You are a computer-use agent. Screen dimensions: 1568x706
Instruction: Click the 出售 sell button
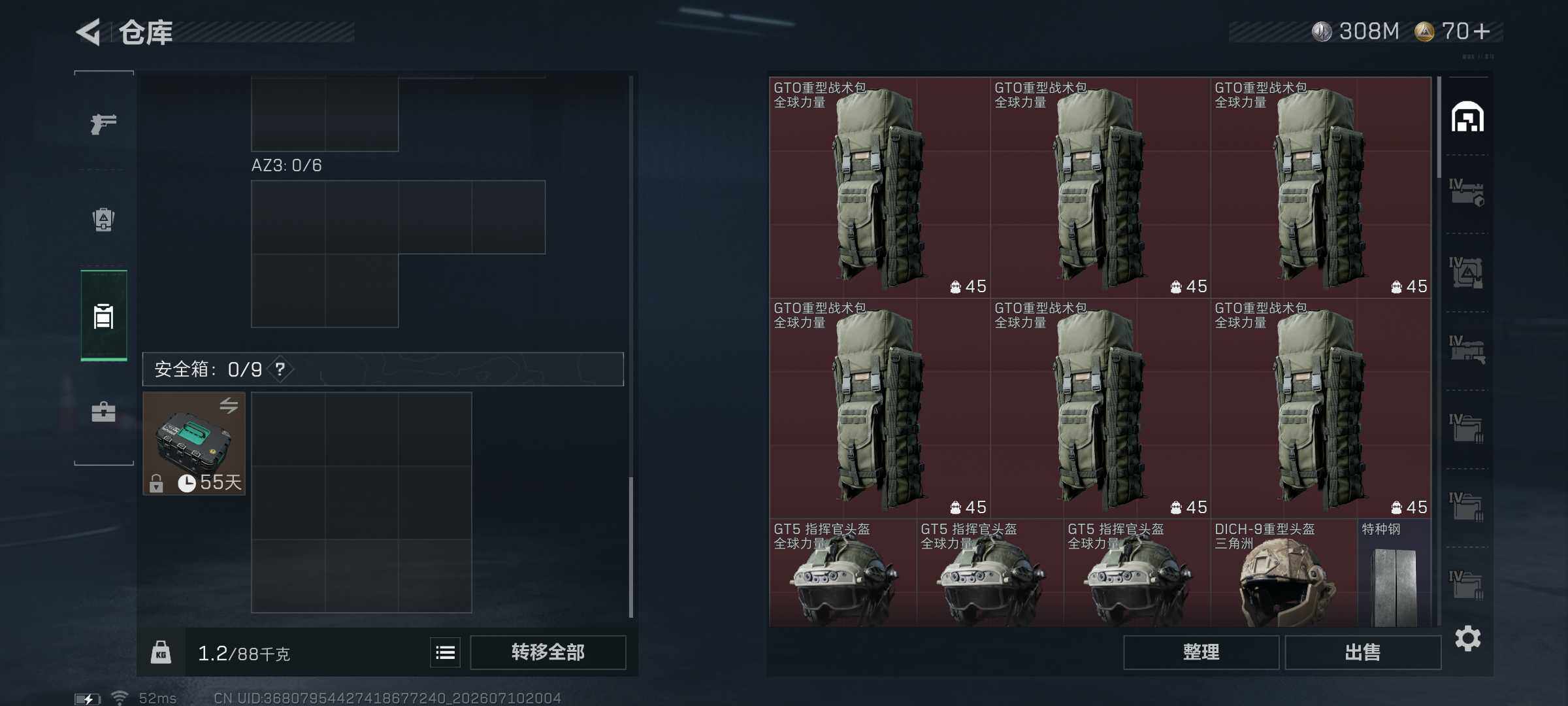coord(1363,652)
